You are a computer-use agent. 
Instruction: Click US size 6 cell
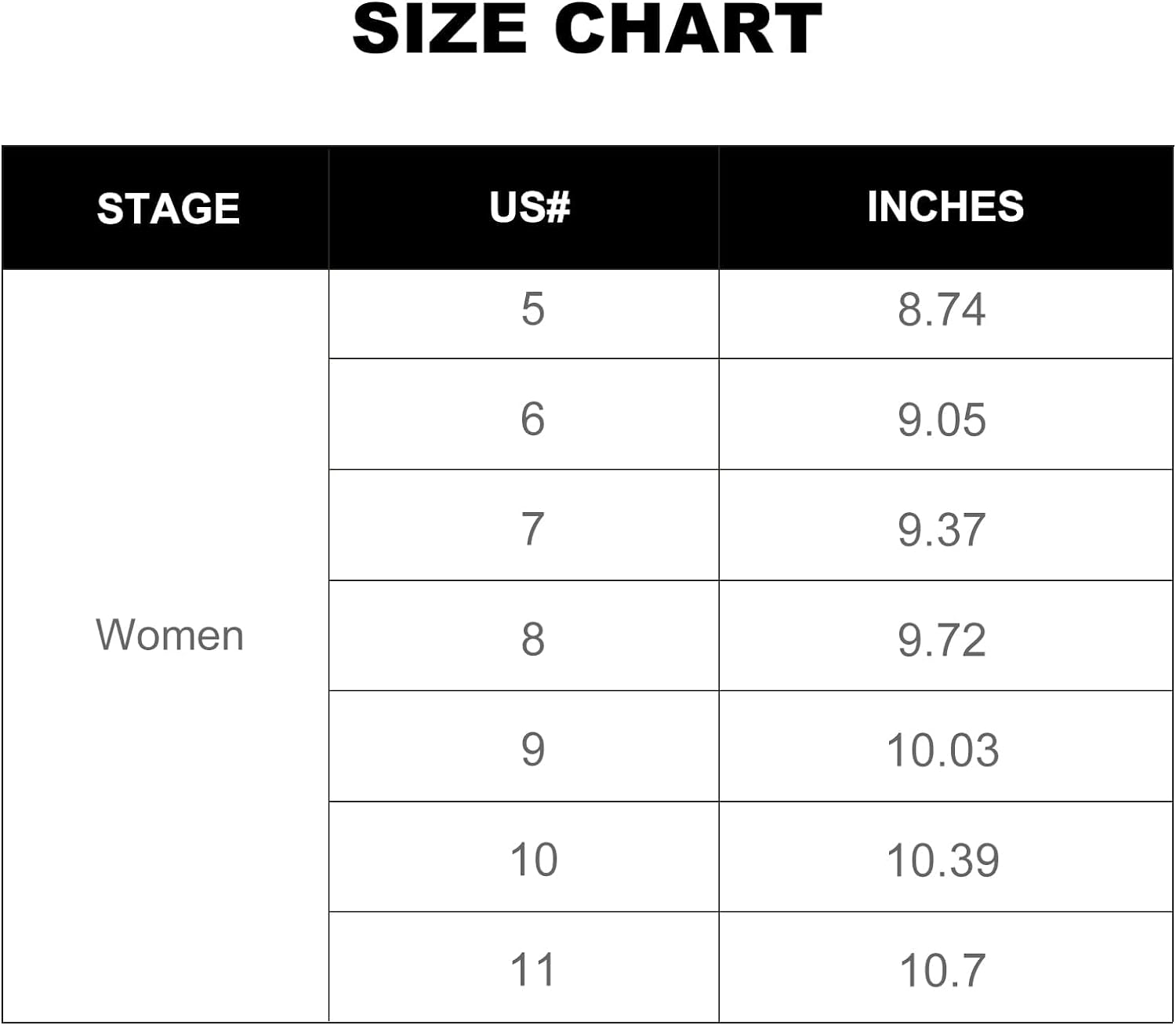[x=524, y=414]
